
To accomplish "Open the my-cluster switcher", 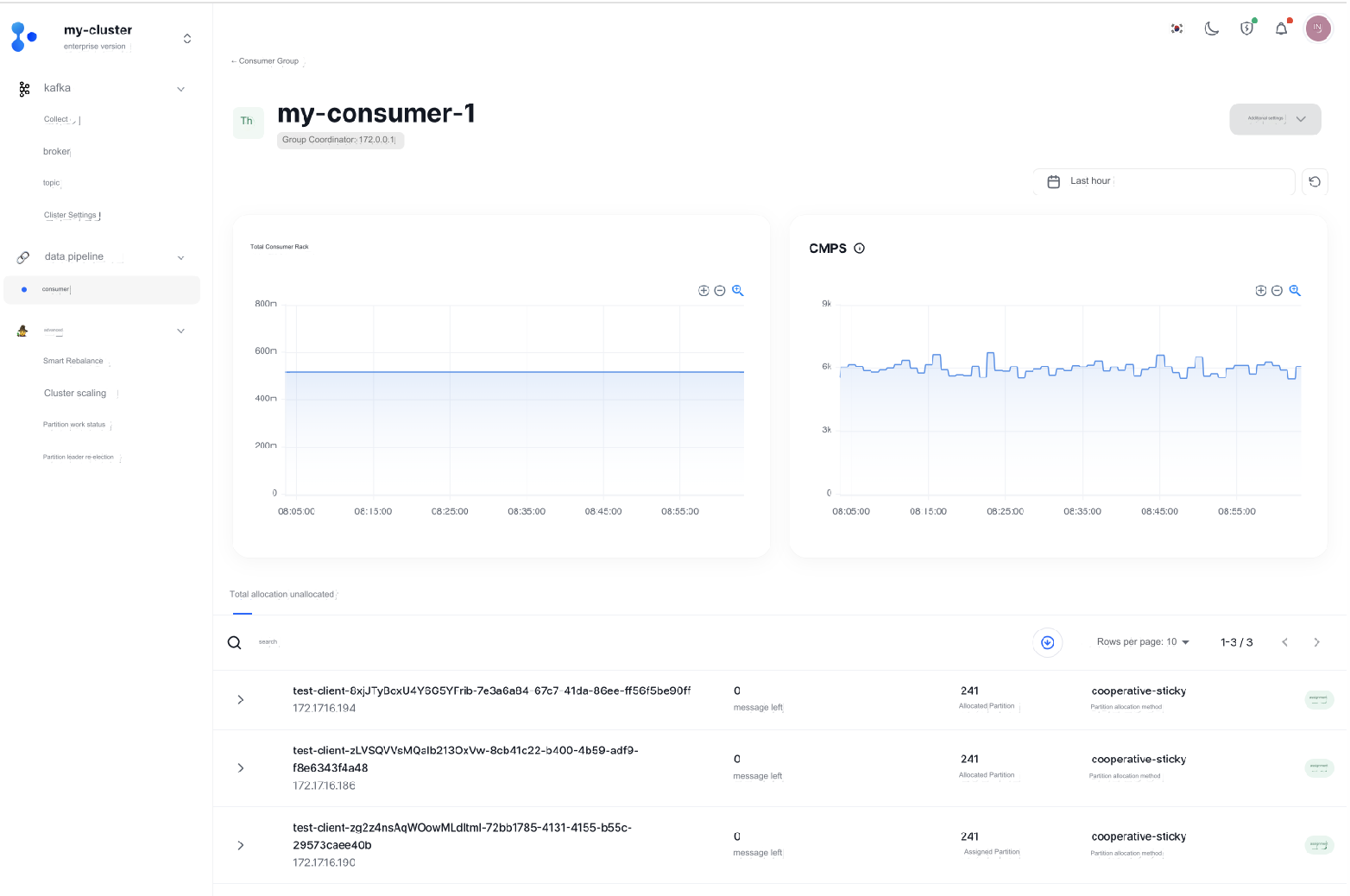I will tap(187, 38).
